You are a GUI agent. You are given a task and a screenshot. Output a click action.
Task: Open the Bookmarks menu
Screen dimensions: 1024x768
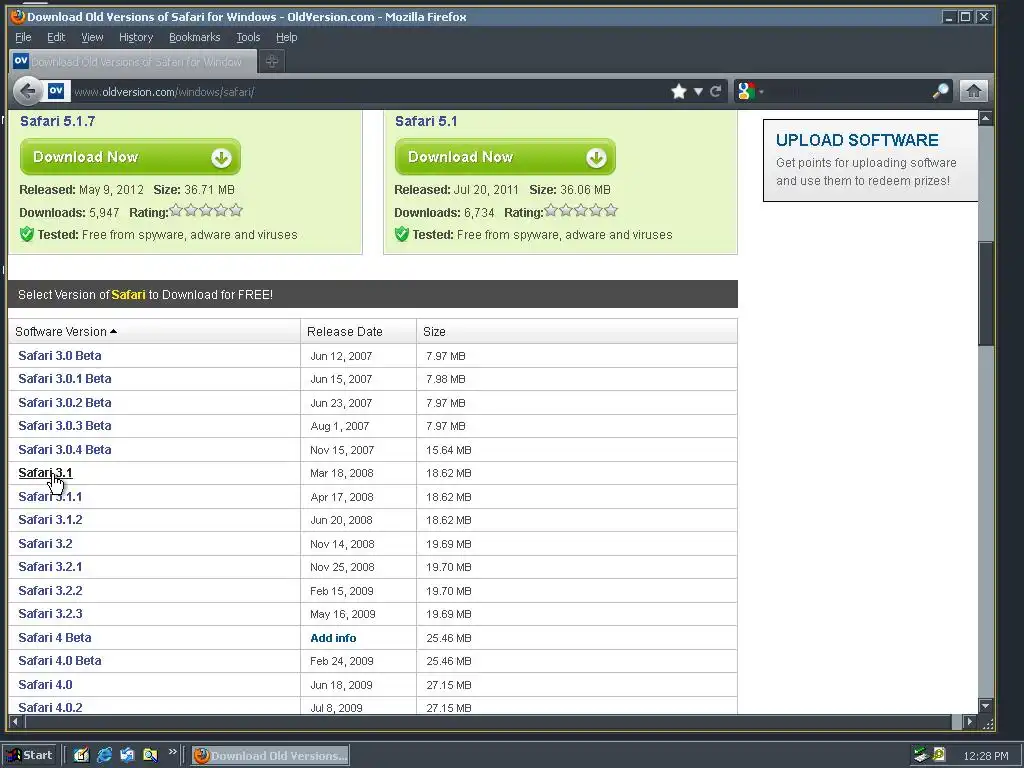(x=195, y=37)
